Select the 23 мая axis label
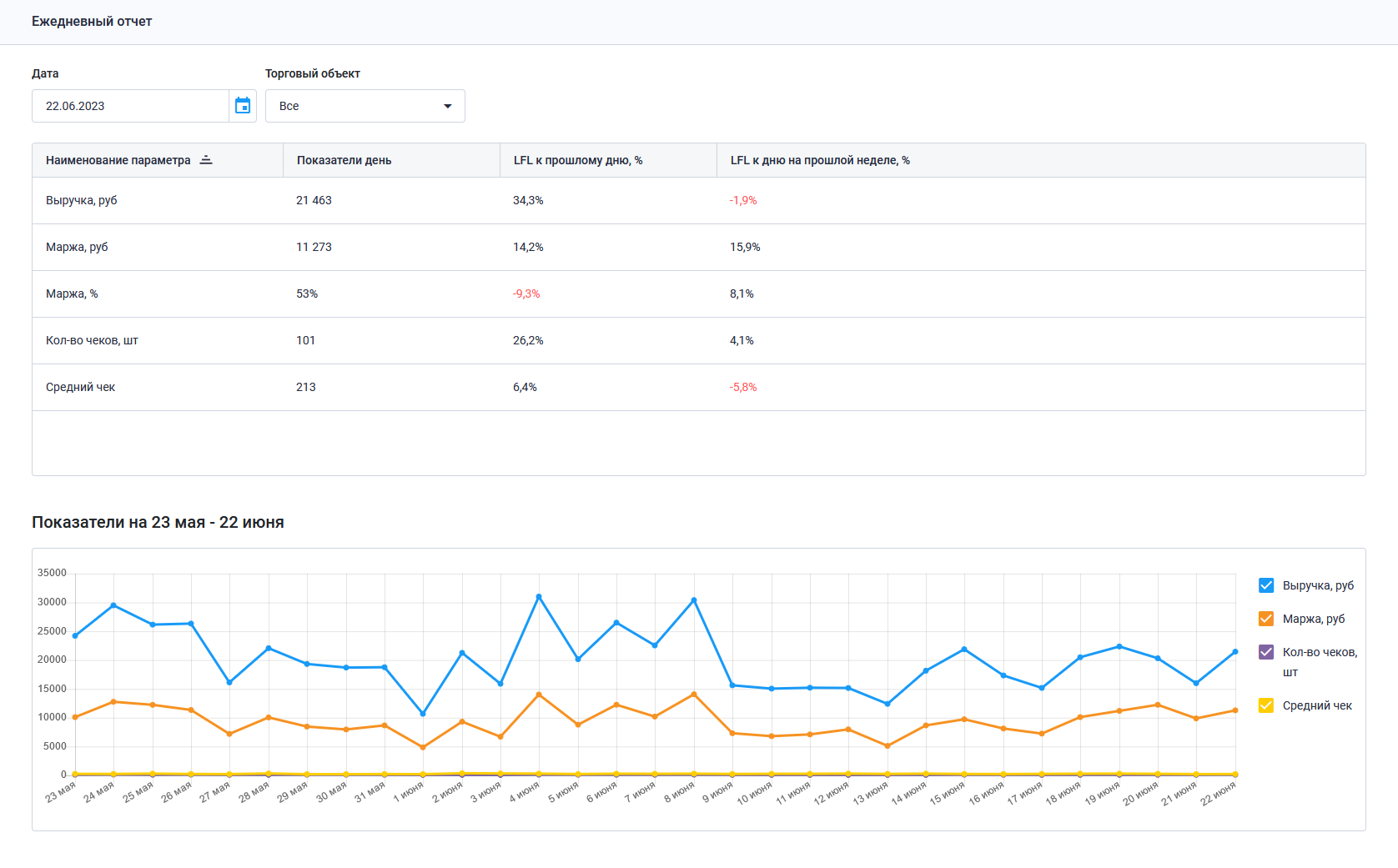The height and width of the screenshot is (868, 1398). pyautogui.click(x=60, y=792)
